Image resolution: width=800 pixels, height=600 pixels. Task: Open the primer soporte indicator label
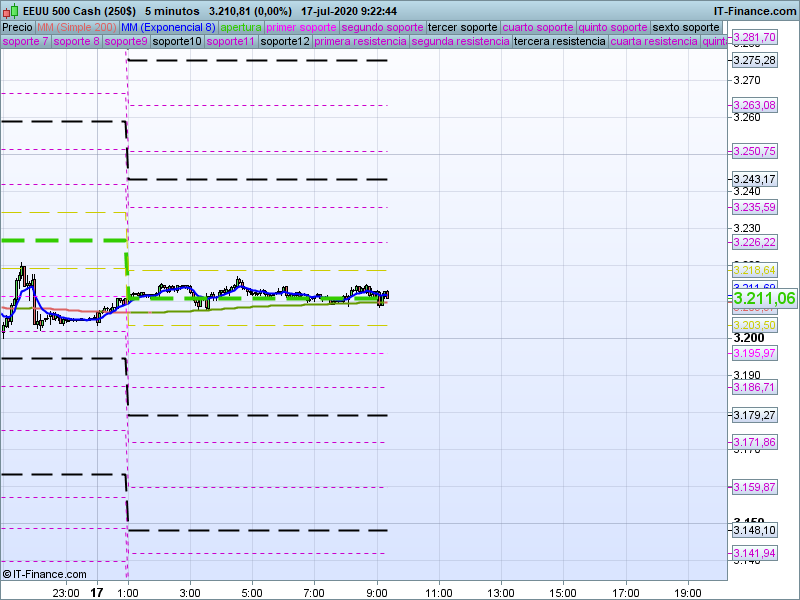click(302, 27)
